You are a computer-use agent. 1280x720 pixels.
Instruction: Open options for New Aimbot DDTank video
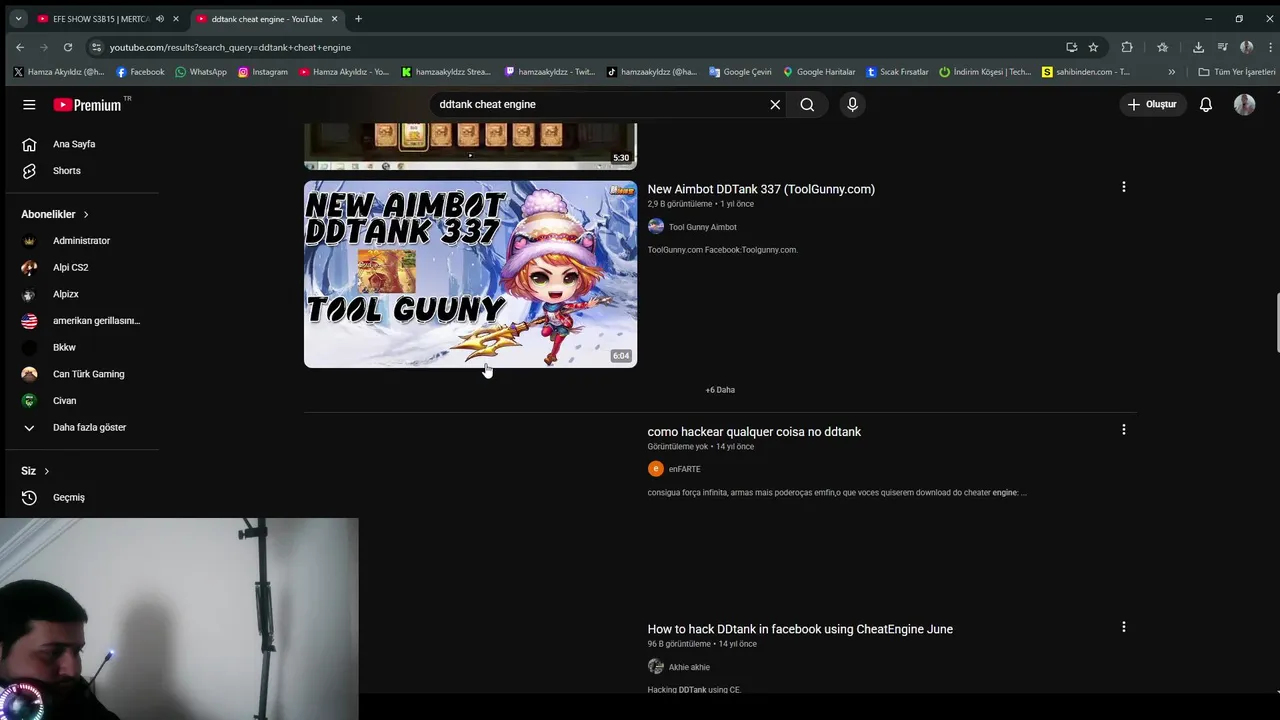coord(1124,187)
